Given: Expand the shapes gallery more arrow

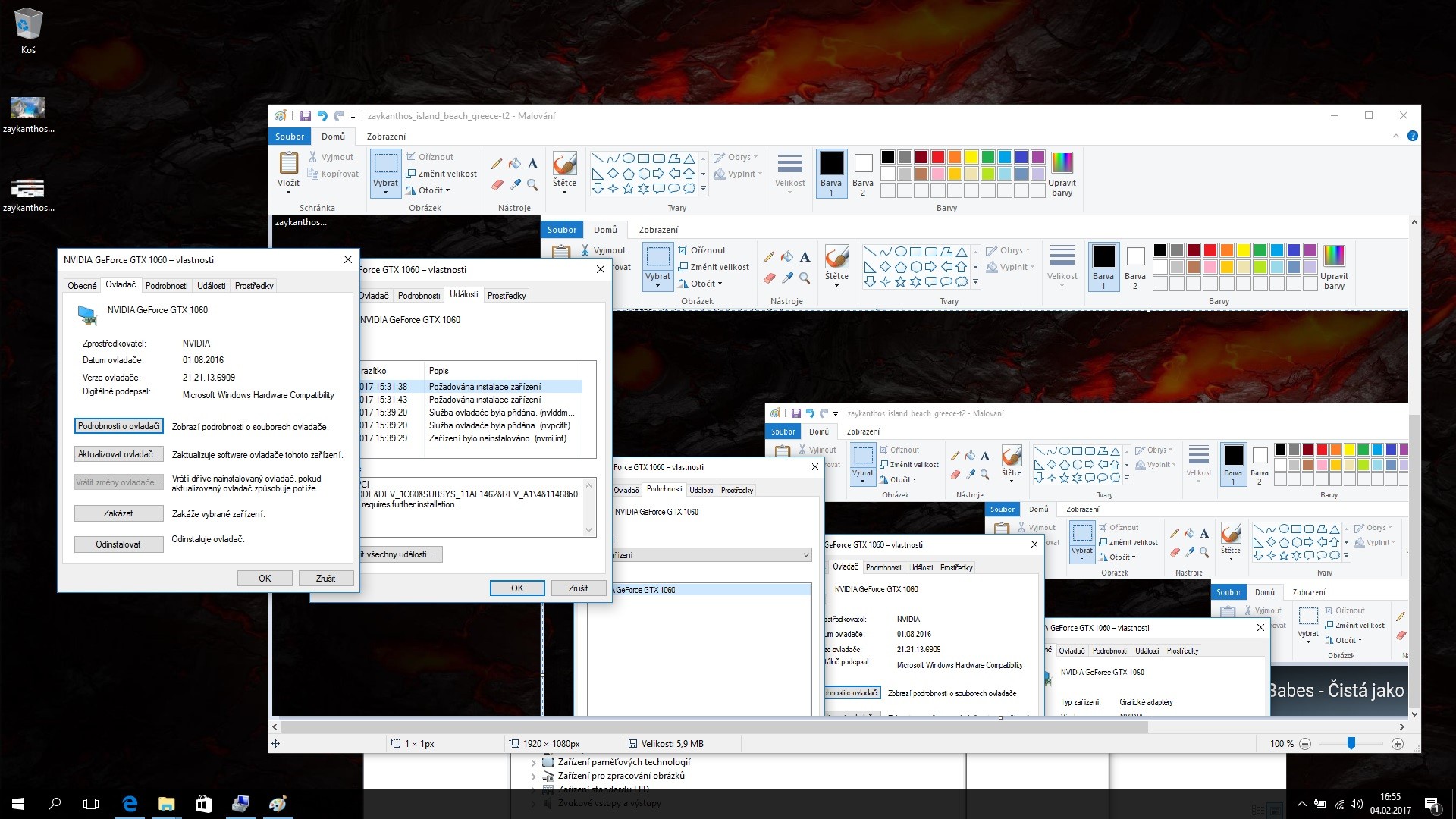Looking at the screenshot, I should (x=703, y=189).
